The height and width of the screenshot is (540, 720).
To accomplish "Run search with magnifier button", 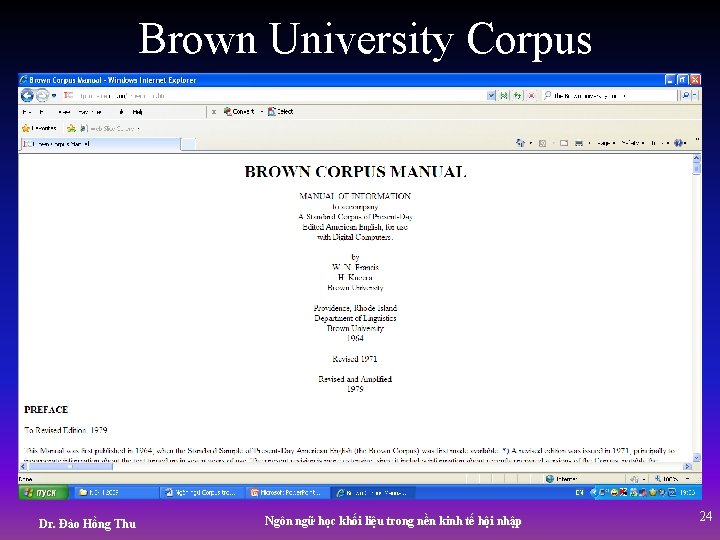I will (686, 96).
